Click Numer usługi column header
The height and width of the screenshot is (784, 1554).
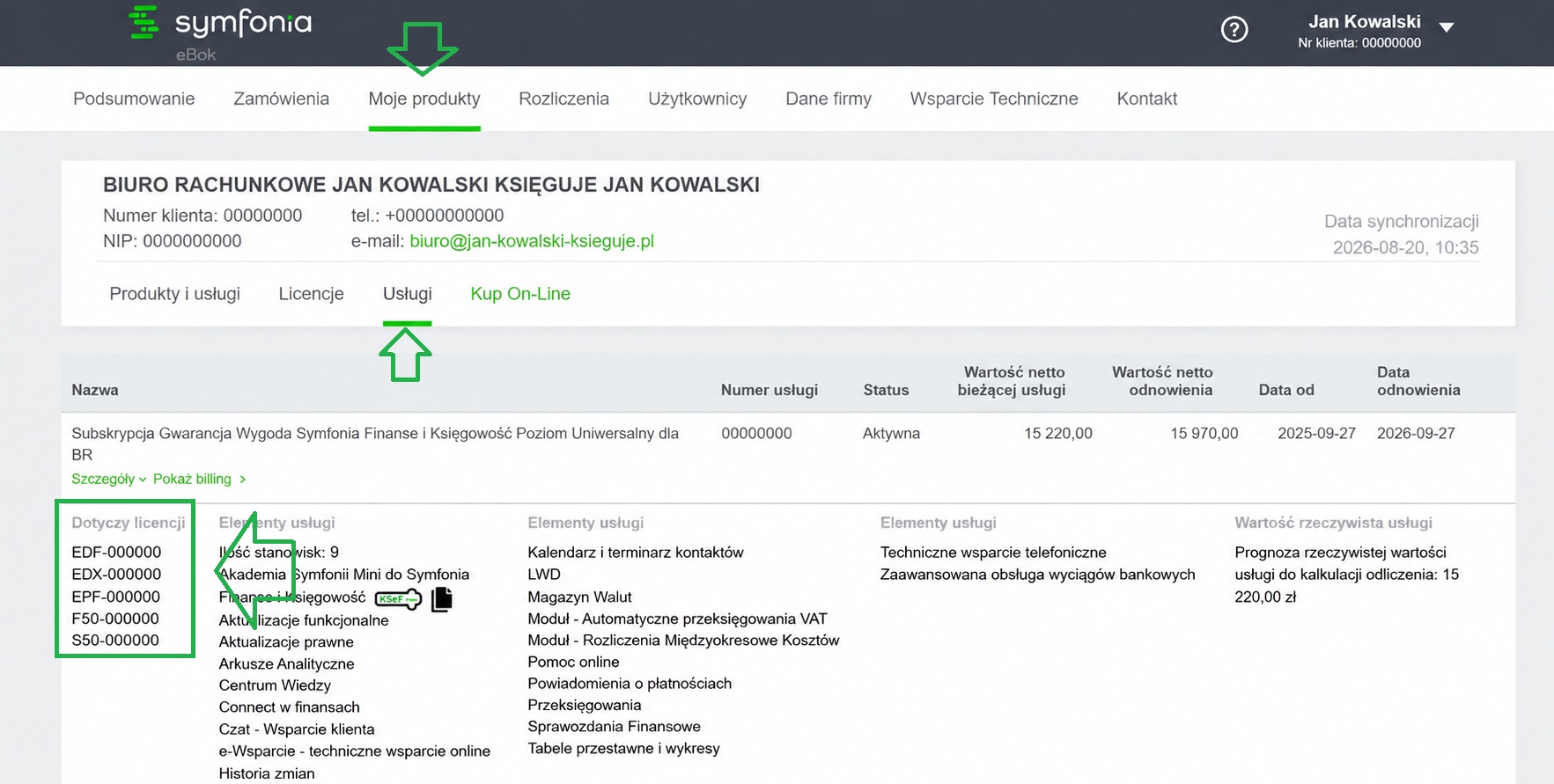[770, 390]
